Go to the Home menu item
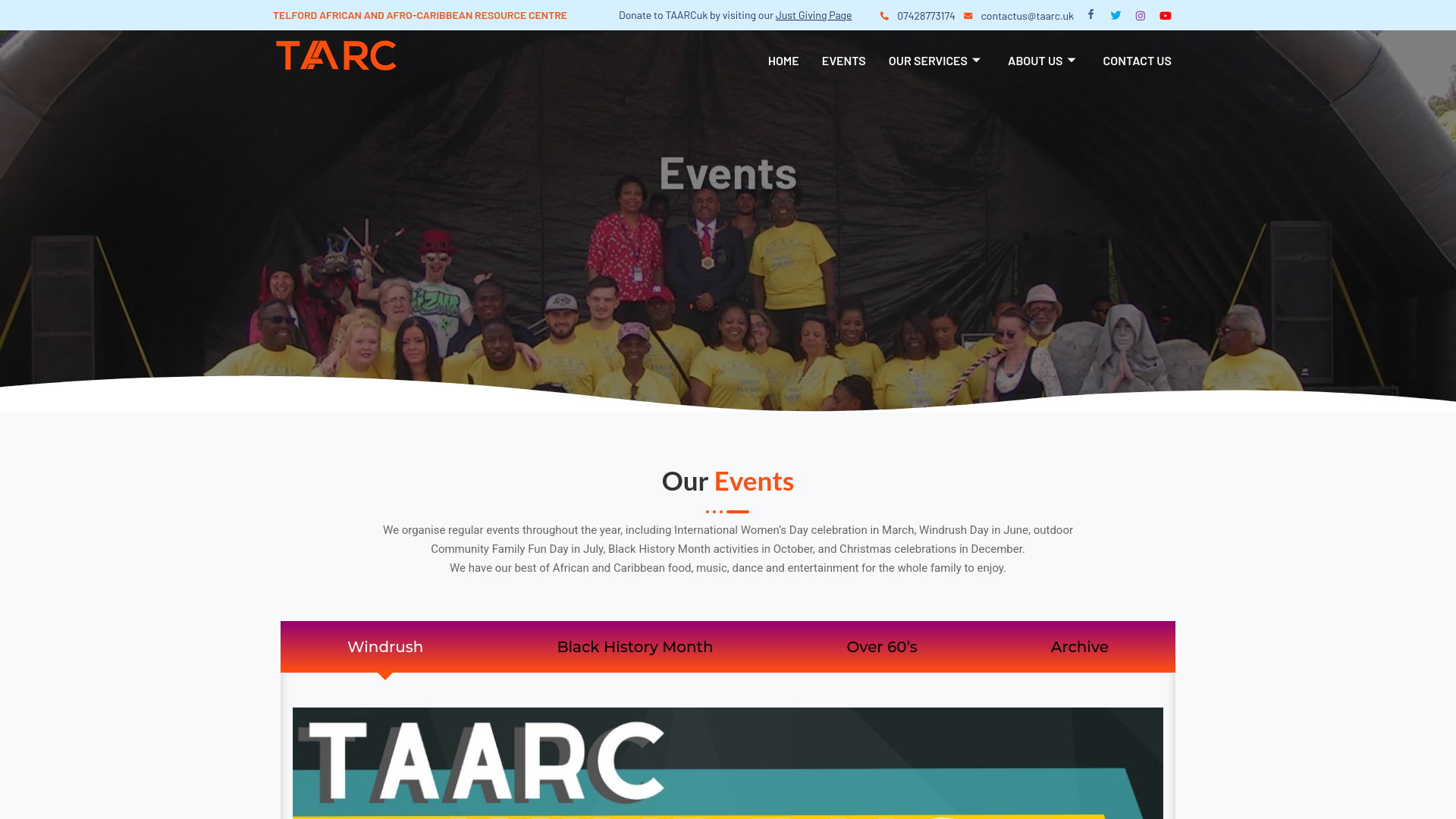This screenshot has height=819, width=1456. (x=783, y=61)
